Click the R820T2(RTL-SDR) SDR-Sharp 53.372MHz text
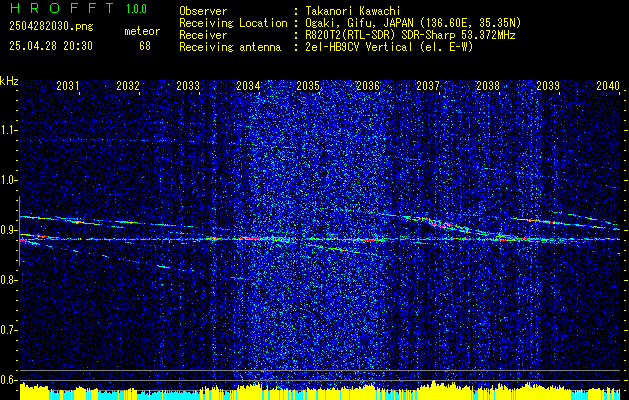The width and height of the screenshot is (629, 400). [x=410, y=35]
